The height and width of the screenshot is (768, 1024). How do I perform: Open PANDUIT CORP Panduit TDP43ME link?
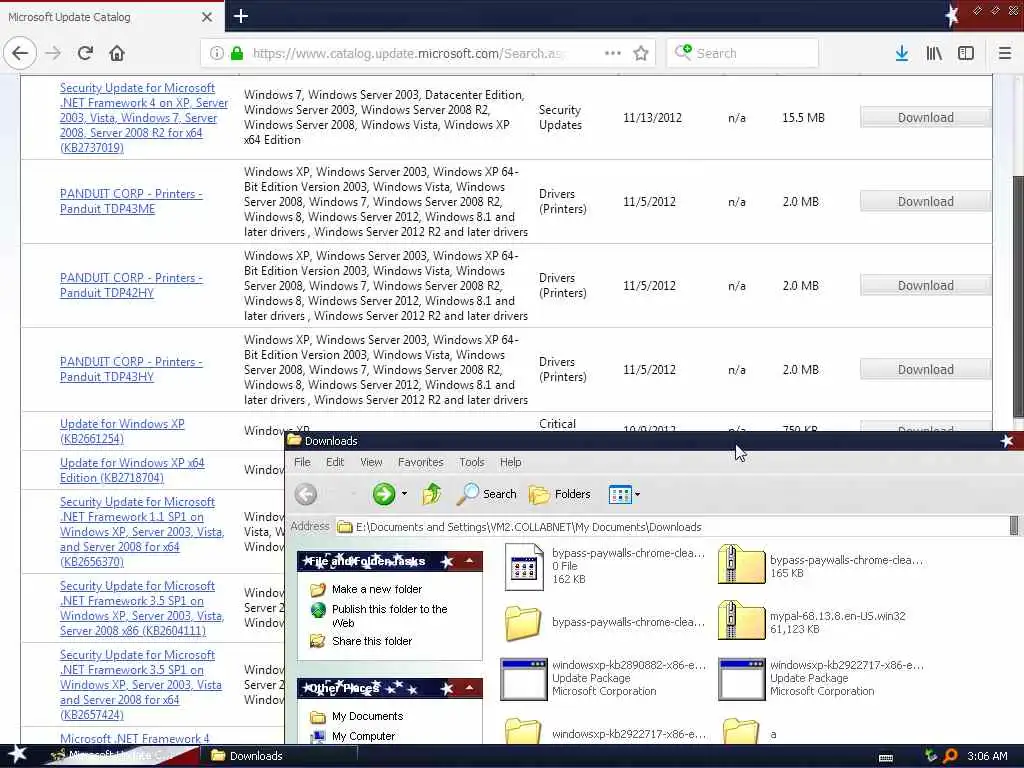[x=131, y=201]
